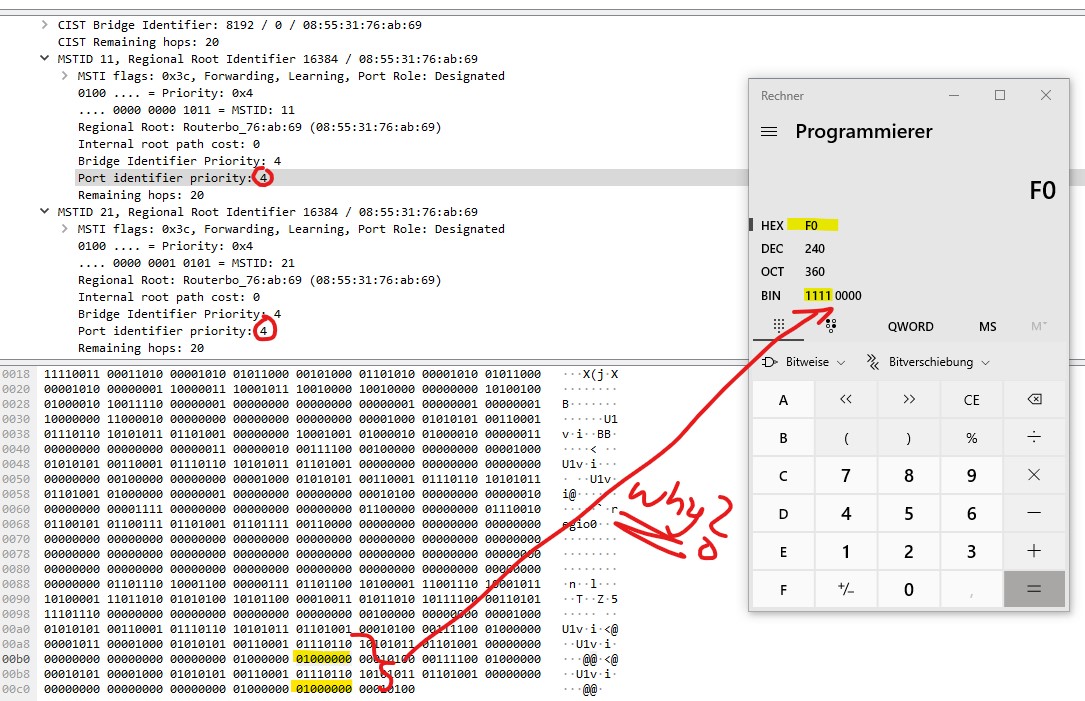This screenshot has width=1085, height=701.
Task: Maximize the Rechner calculator window
Action: click(1000, 95)
